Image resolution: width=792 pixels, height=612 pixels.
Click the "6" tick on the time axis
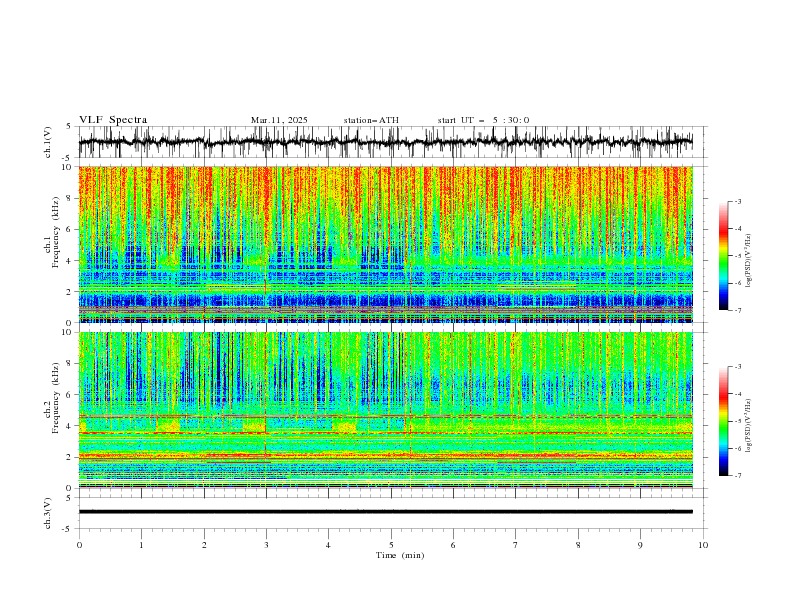point(454,545)
